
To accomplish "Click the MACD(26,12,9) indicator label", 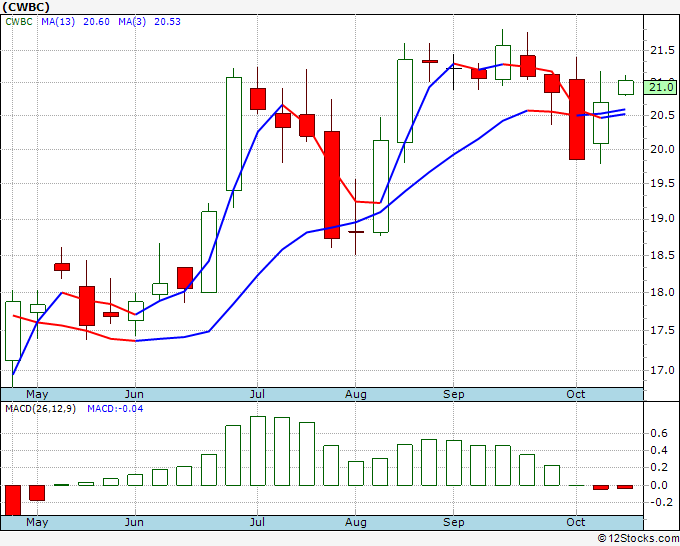I will click(x=40, y=409).
